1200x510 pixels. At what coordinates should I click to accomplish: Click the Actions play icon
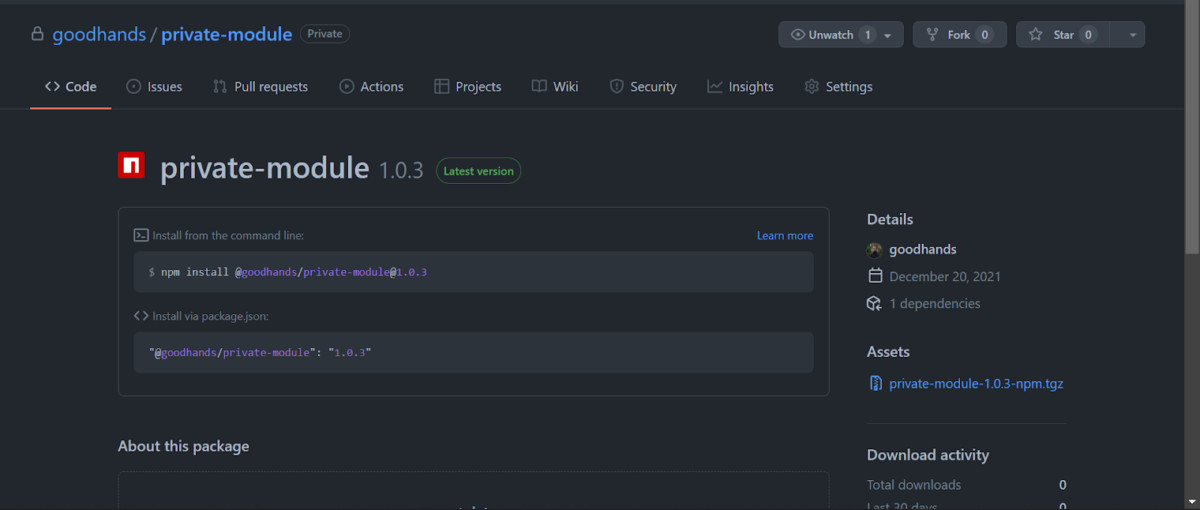click(x=346, y=87)
